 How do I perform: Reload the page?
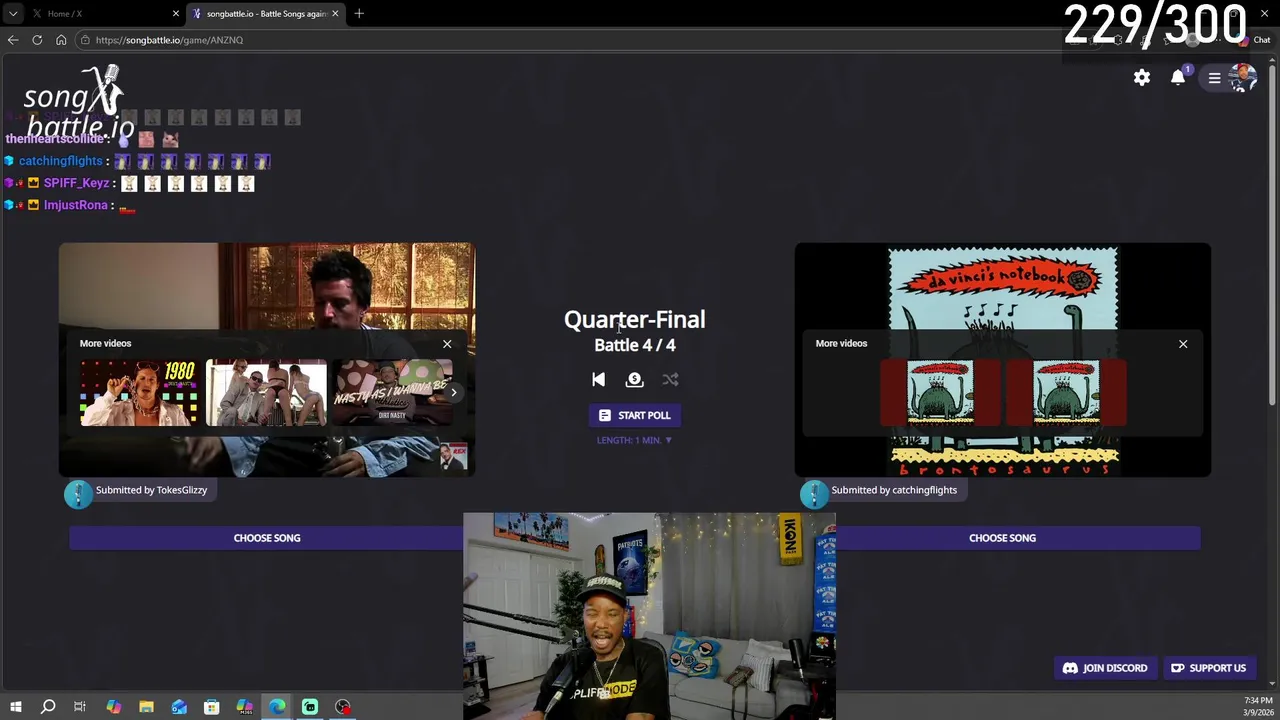coord(37,40)
